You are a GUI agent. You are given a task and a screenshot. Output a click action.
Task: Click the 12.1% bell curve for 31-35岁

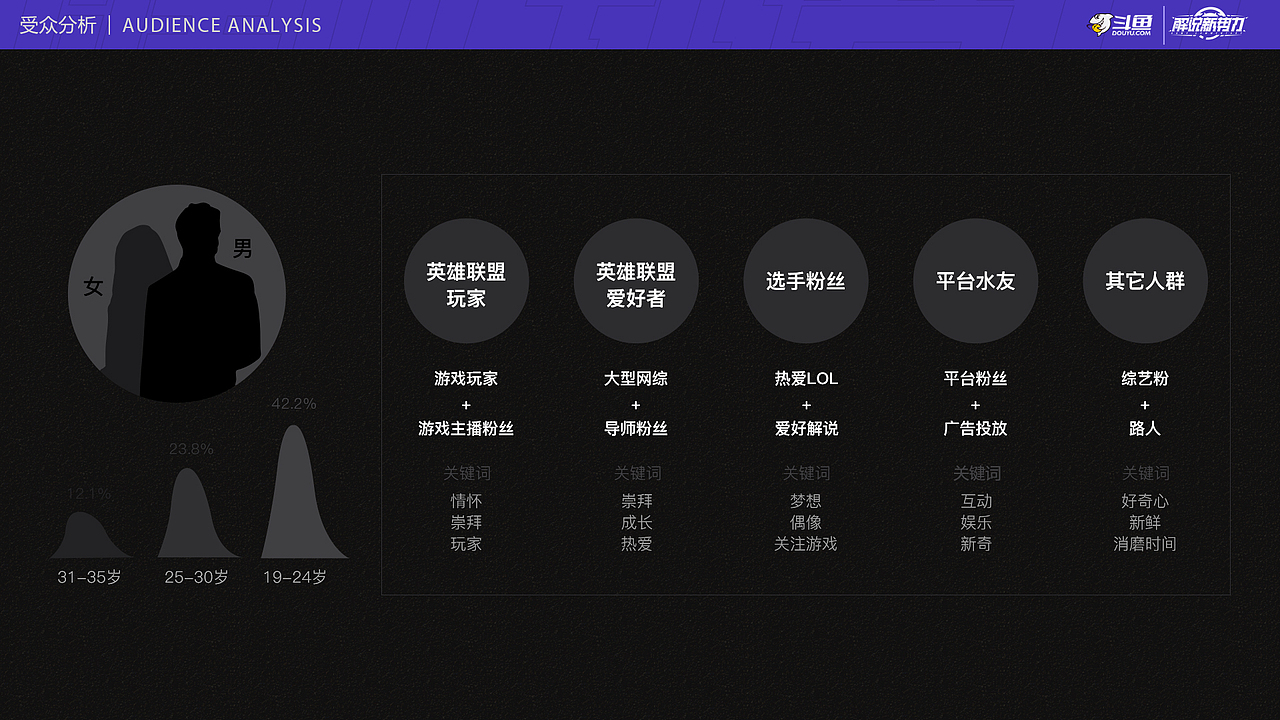point(90,535)
